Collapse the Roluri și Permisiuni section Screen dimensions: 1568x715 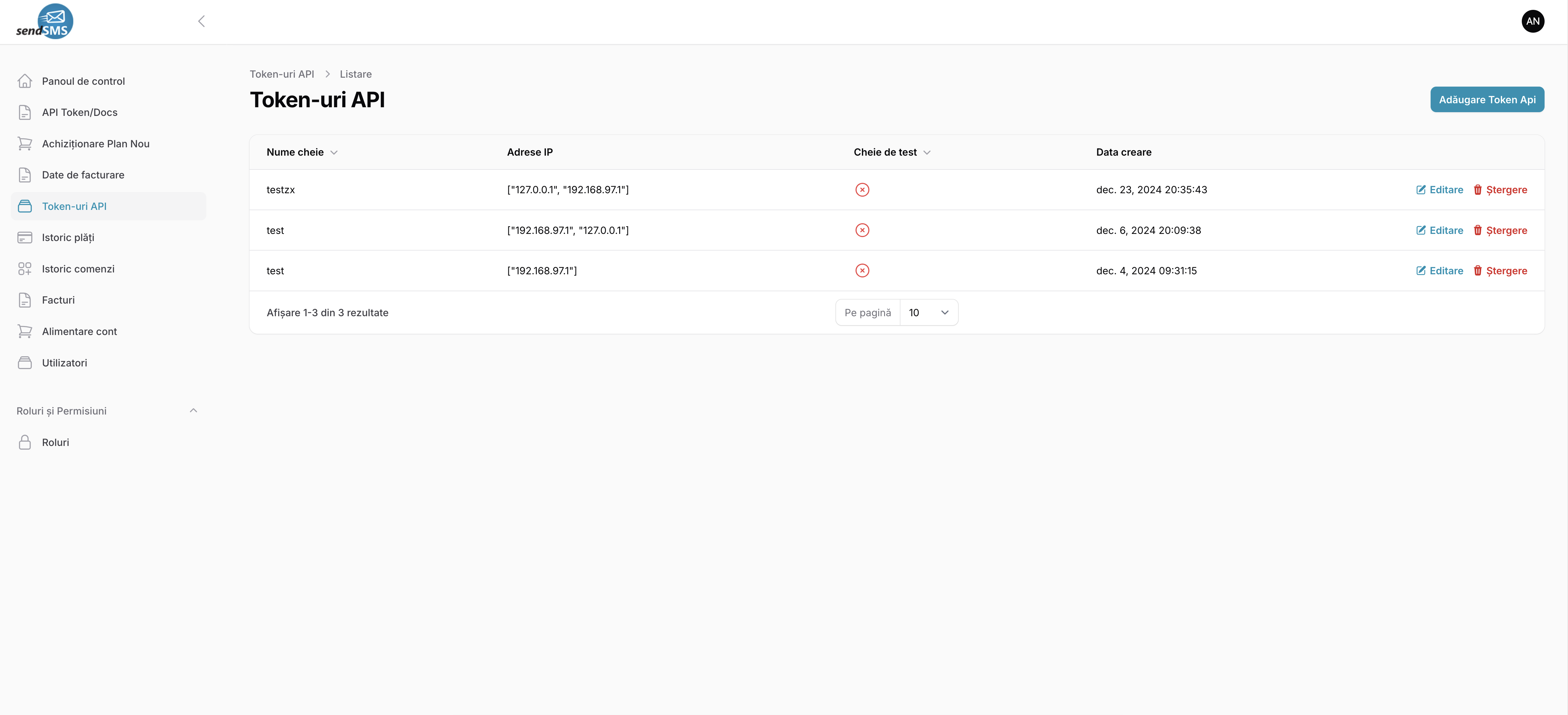pos(193,411)
